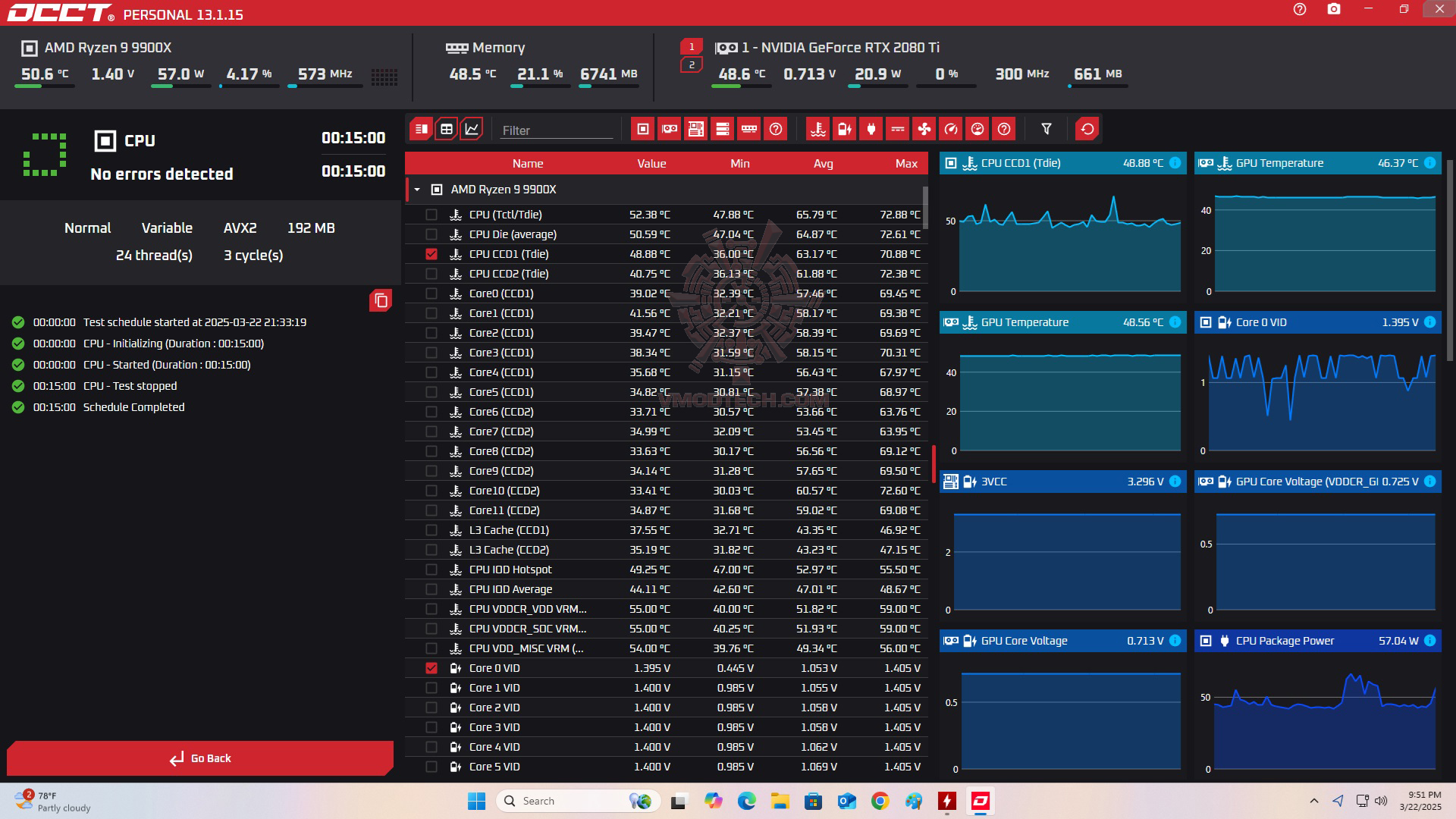Click the motherboard sensor filter icon
This screenshot has height=819, width=1456.
point(695,129)
